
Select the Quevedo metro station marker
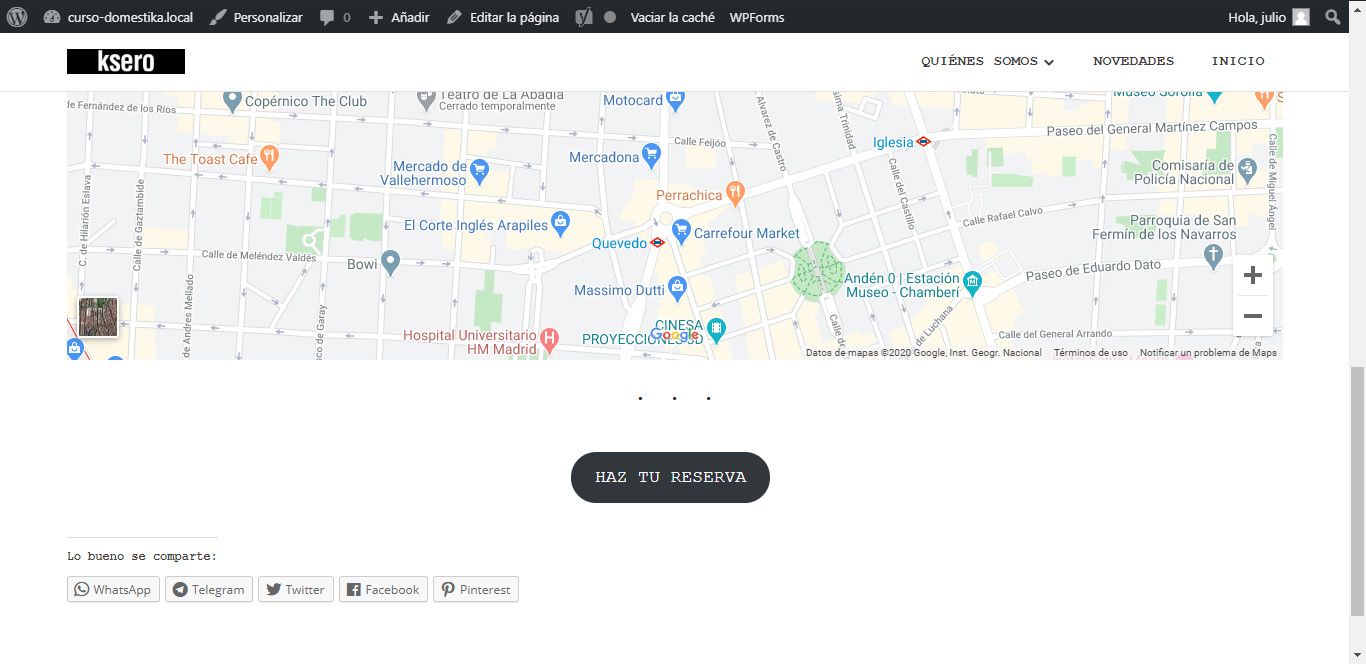[657, 242]
